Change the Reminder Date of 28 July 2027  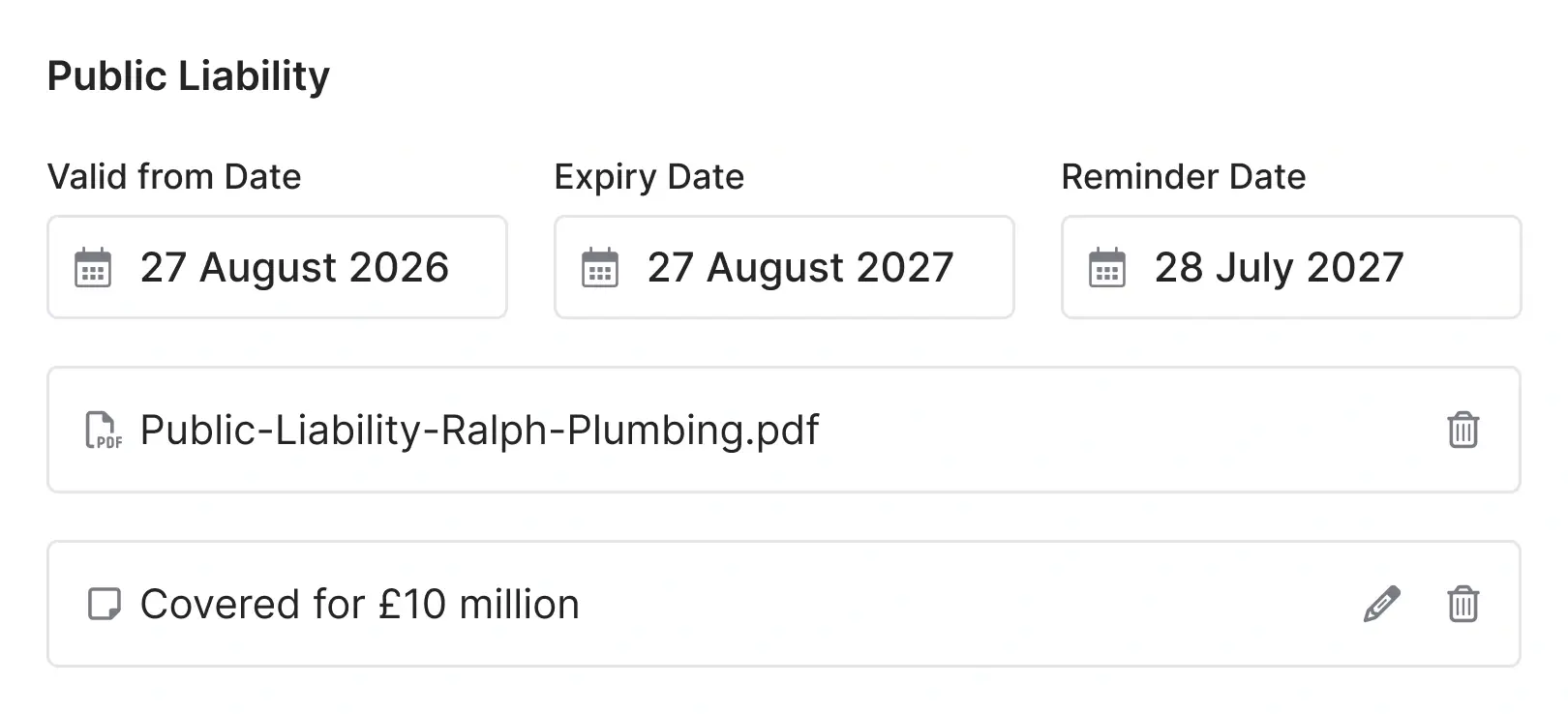coord(1280,268)
